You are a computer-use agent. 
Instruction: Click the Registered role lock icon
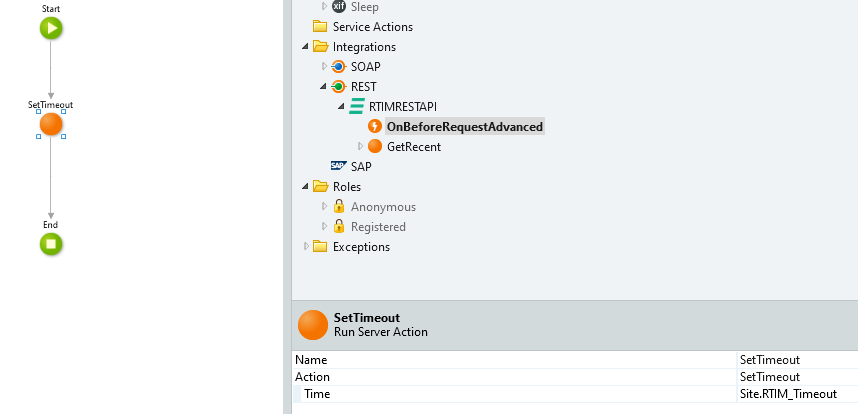(x=338, y=227)
